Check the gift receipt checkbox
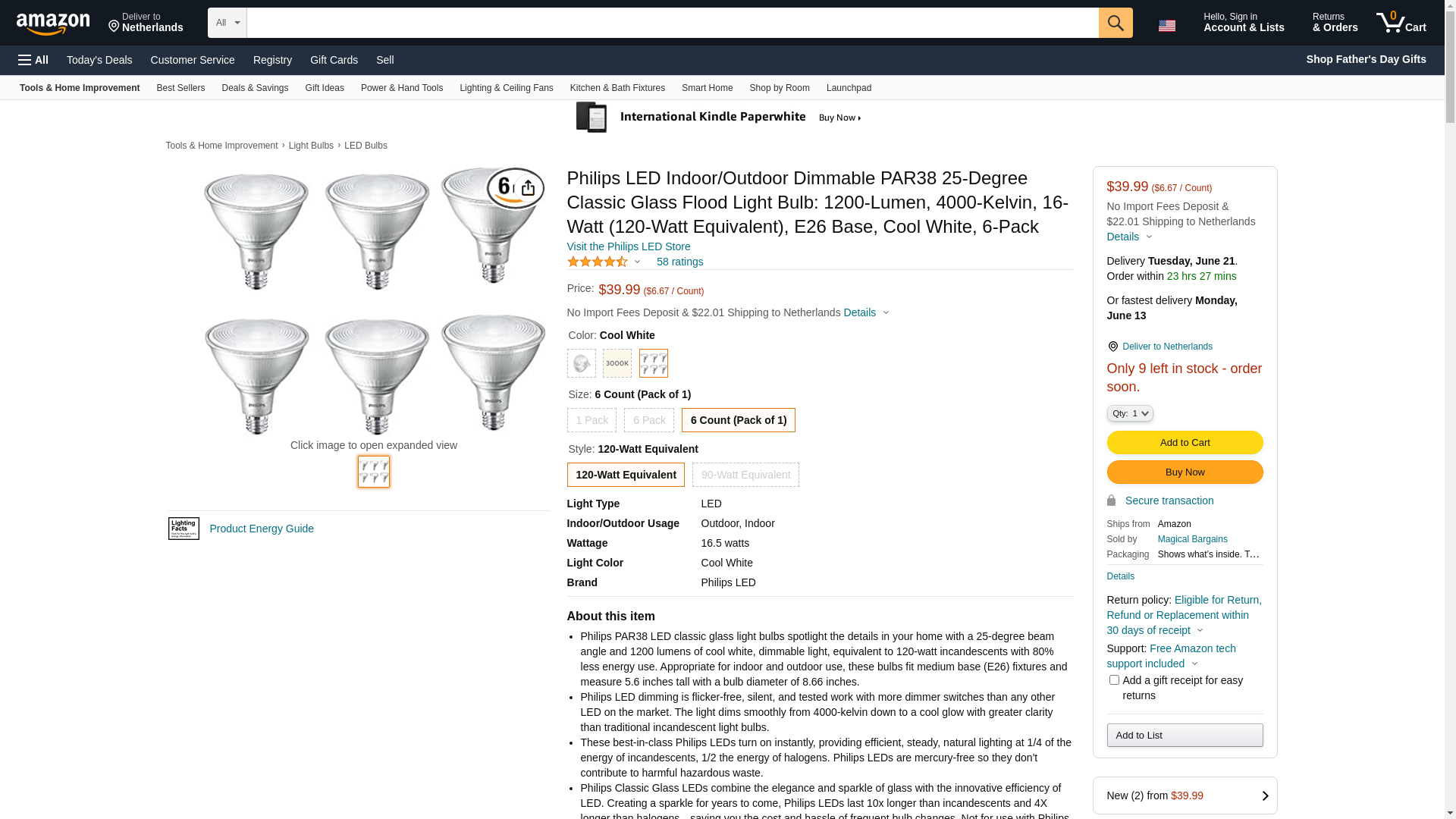This screenshot has height=819, width=1456. click(1114, 680)
